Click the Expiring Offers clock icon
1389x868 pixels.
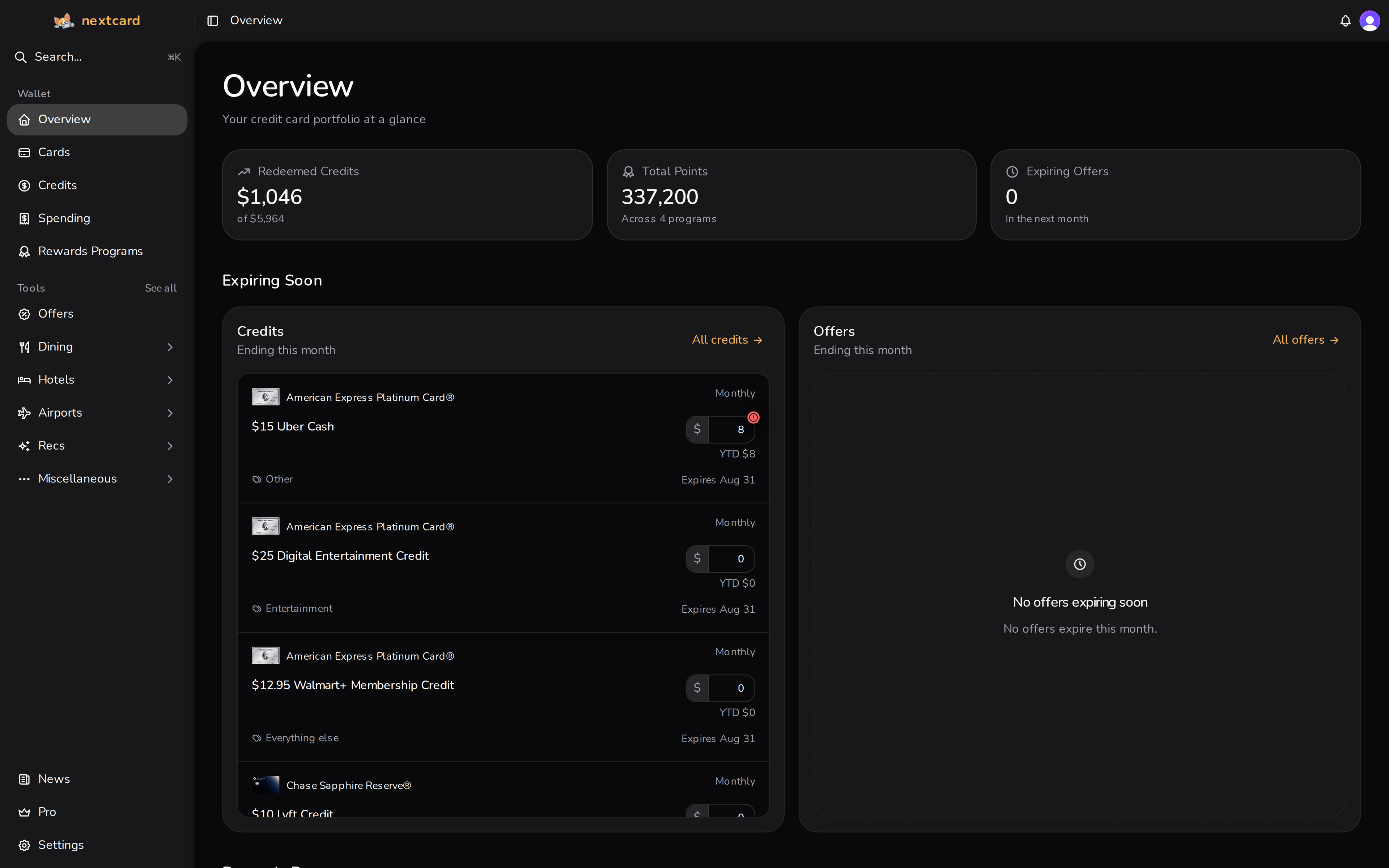pos(1012,172)
